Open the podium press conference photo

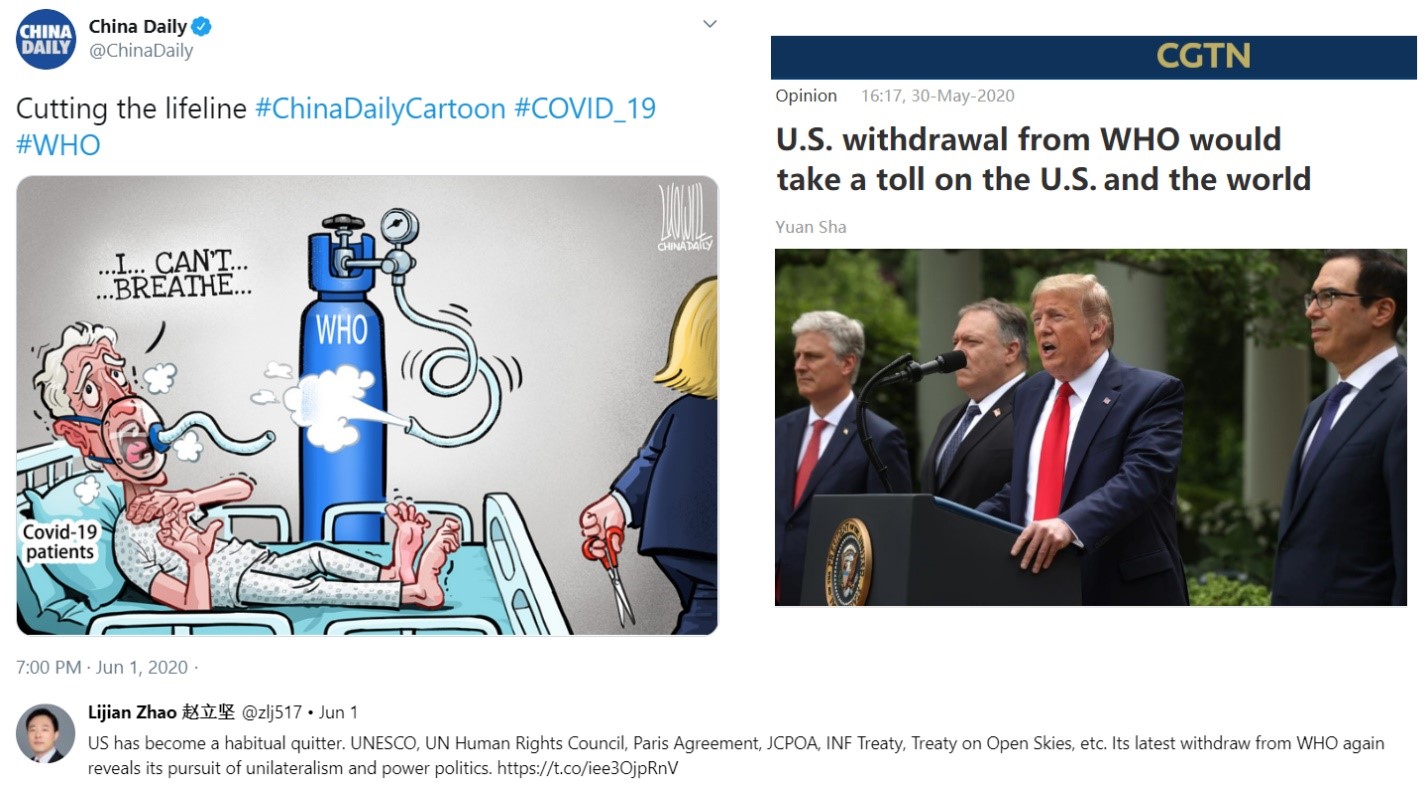(x=1091, y=427)
